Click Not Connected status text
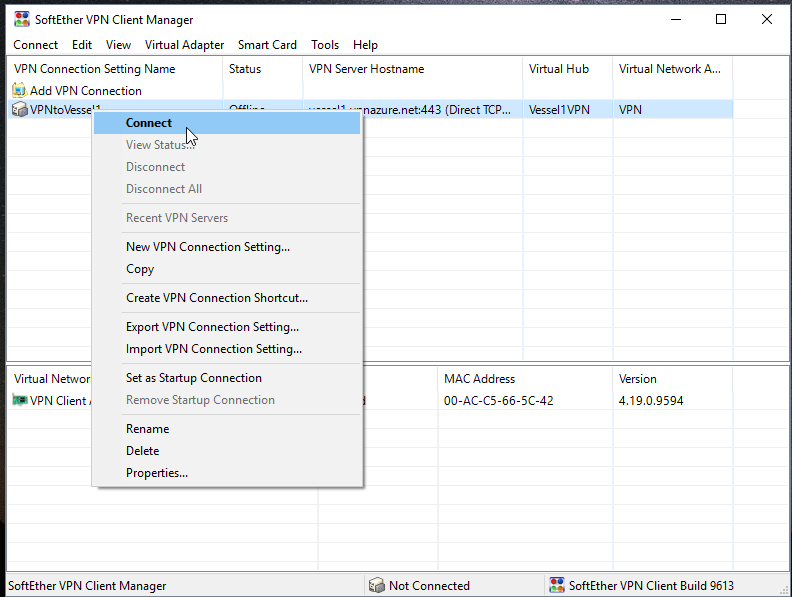 coord(429,585)
